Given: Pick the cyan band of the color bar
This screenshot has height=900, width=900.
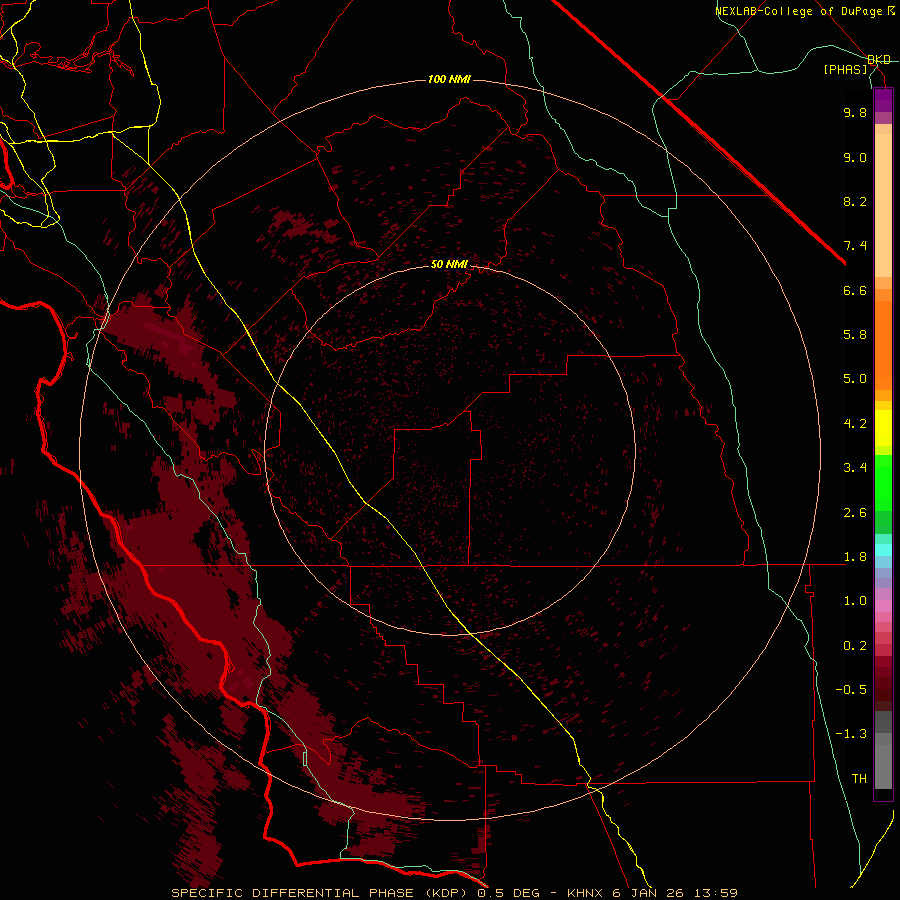Looking at the screenshot, I should [883, 550].
